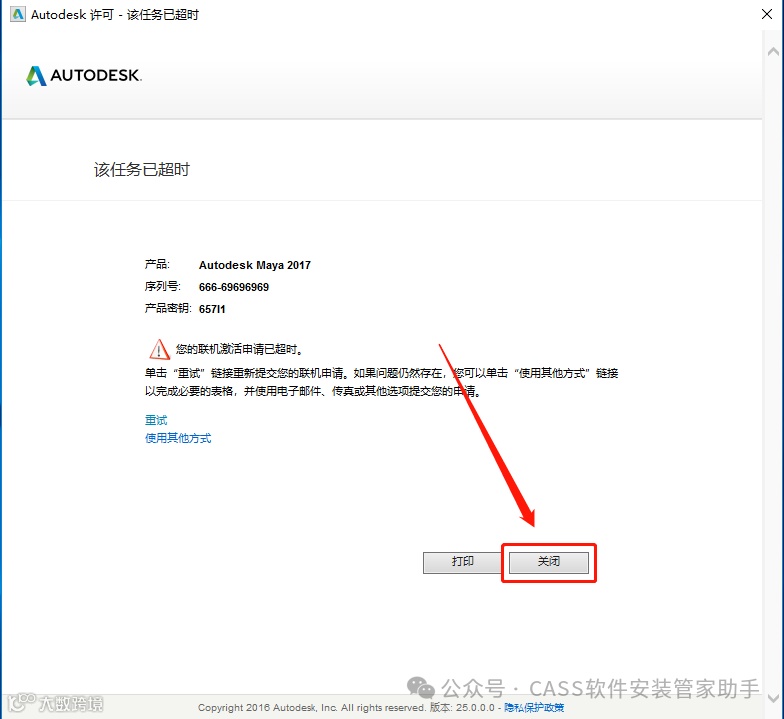Image resolution: width=784 pixels, height=719 pixels.
Task: Click the Autodesk title bar app icon
Action: pyautogui.click(x=18, y=14)
